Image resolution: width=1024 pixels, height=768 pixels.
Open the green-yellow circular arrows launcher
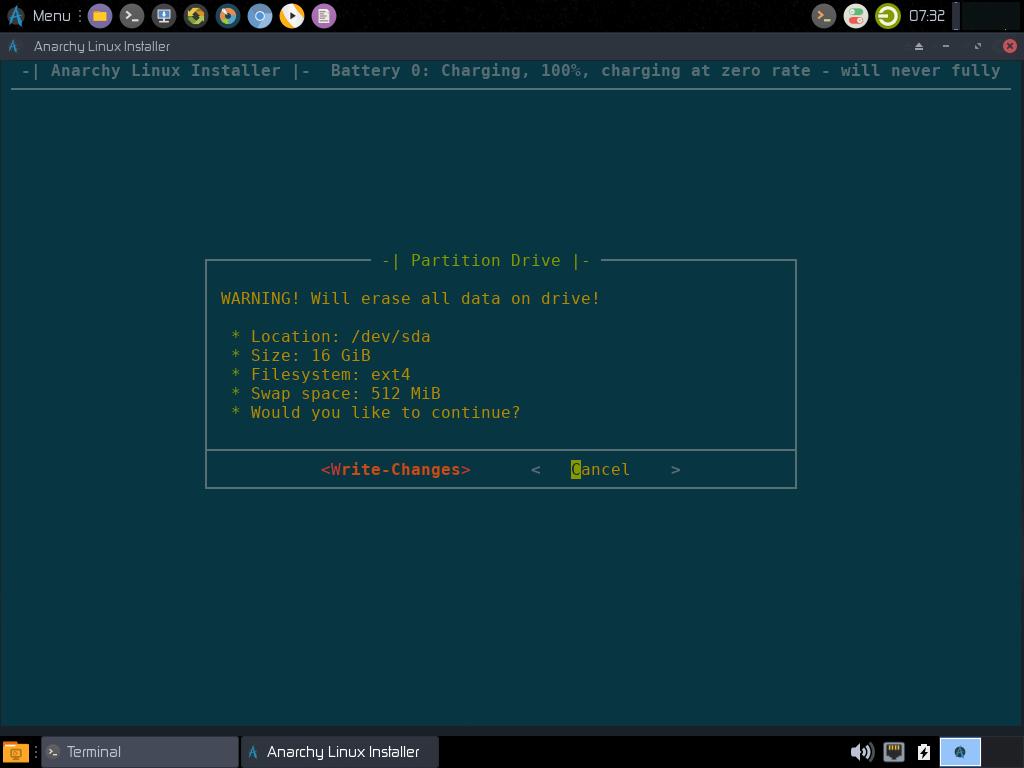click(x=196, y=16)
